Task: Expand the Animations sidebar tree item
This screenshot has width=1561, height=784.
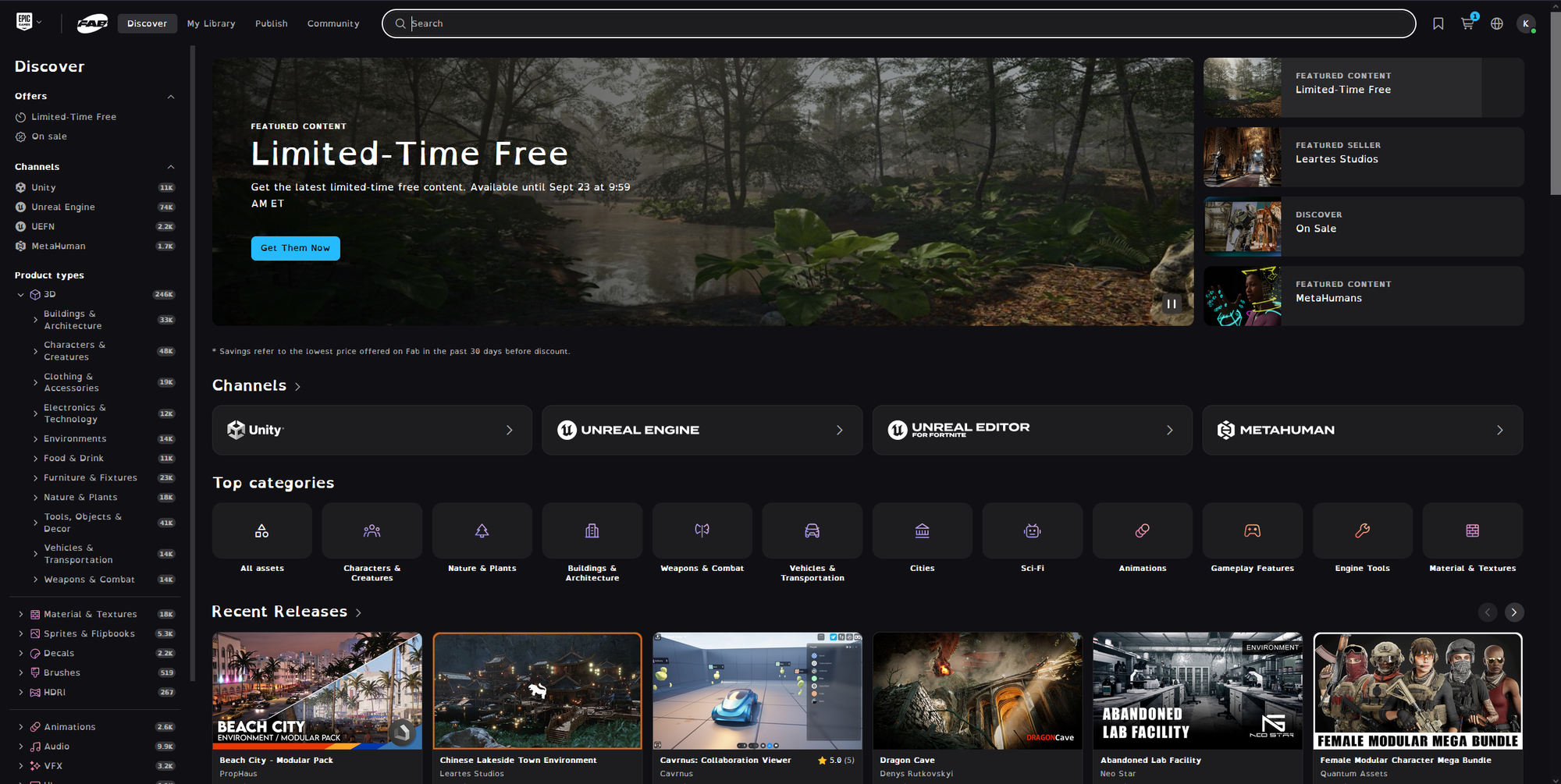Action: [x=21, y=727]
